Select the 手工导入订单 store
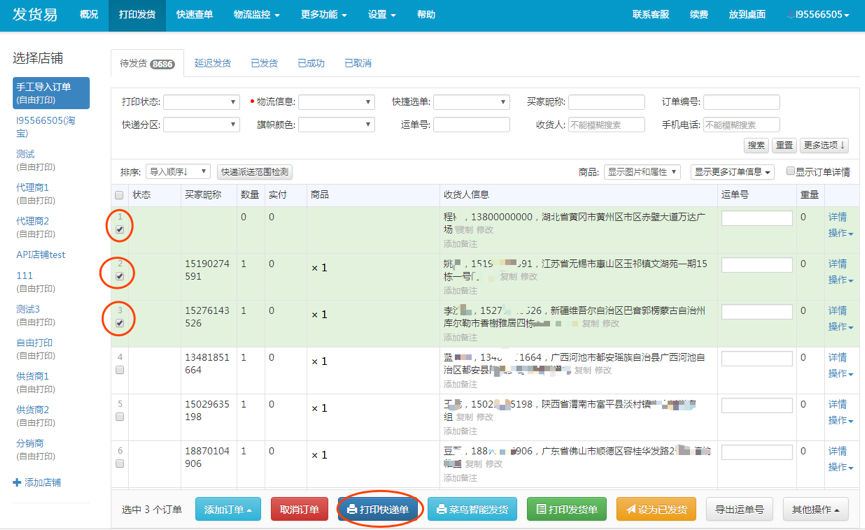Viewport: 865px width, 530px height. 51,93
